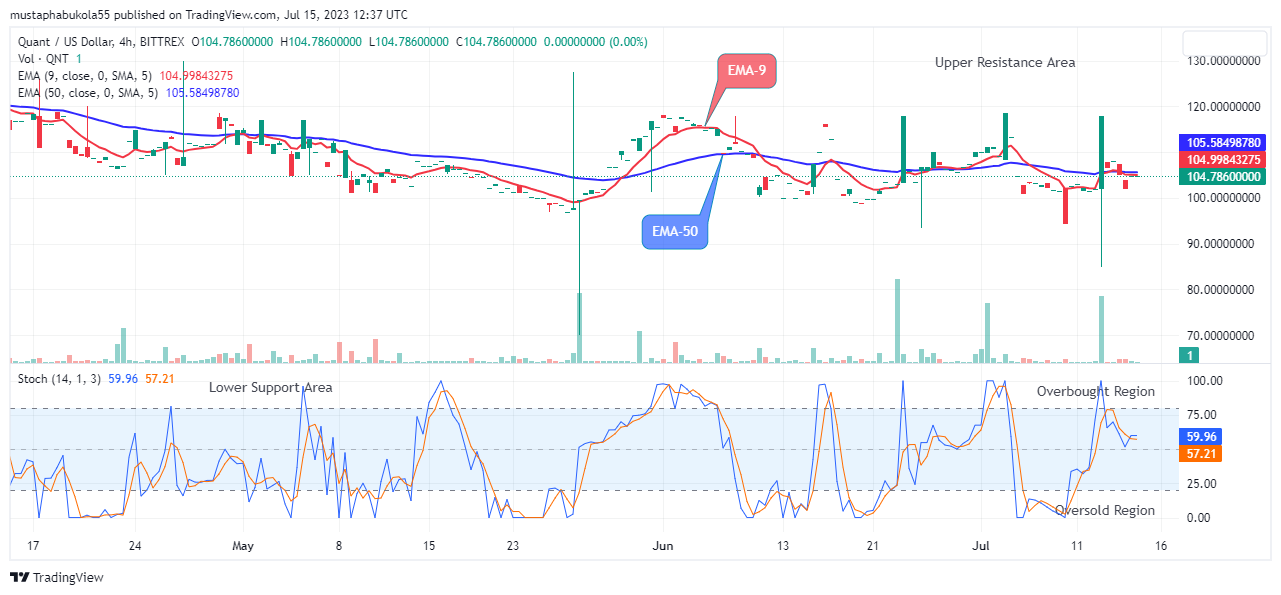The height and width of the screenshot is (595, 1281).
Task: Click the Vol · QNT legend entry
Action: coord(48,59)
